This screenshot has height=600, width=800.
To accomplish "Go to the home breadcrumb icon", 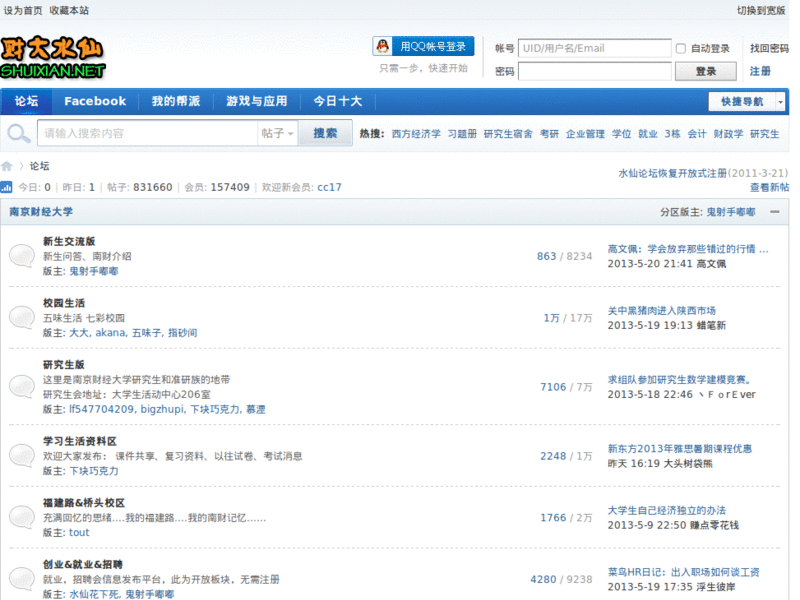I will coord(7,166).
